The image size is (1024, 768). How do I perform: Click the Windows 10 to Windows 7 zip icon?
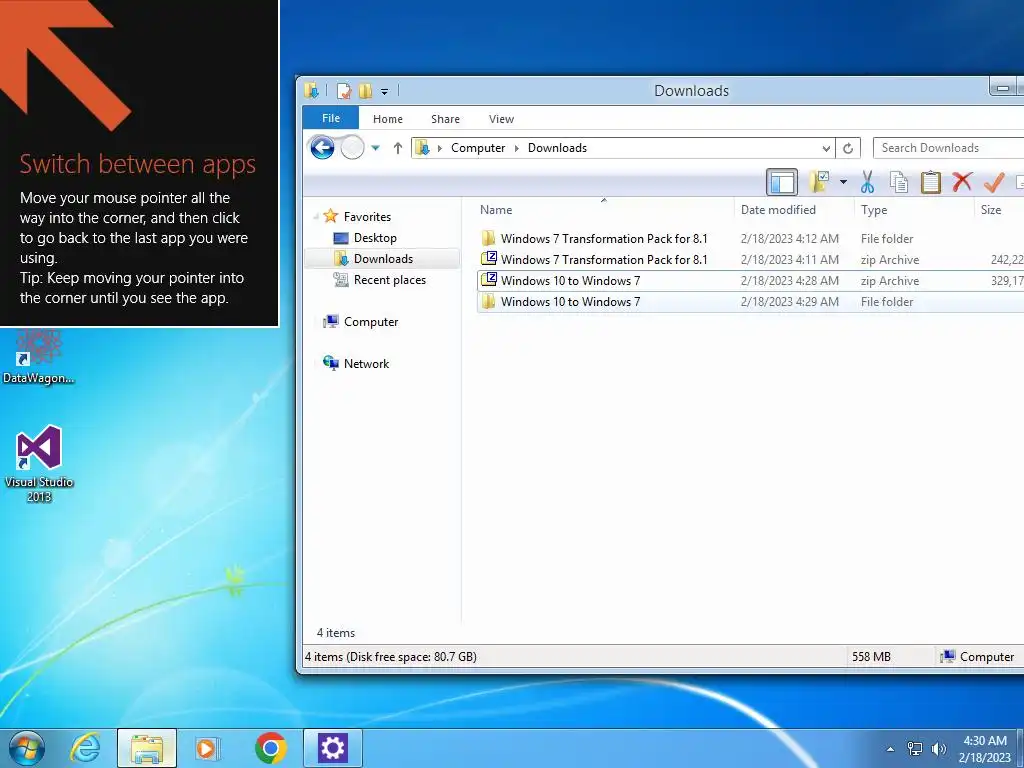point(488,280)
